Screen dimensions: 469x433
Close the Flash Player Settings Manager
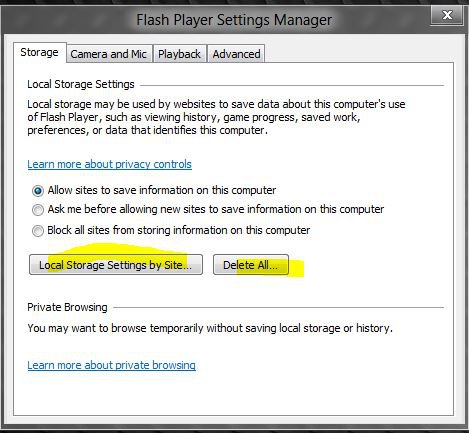[447, 15]
